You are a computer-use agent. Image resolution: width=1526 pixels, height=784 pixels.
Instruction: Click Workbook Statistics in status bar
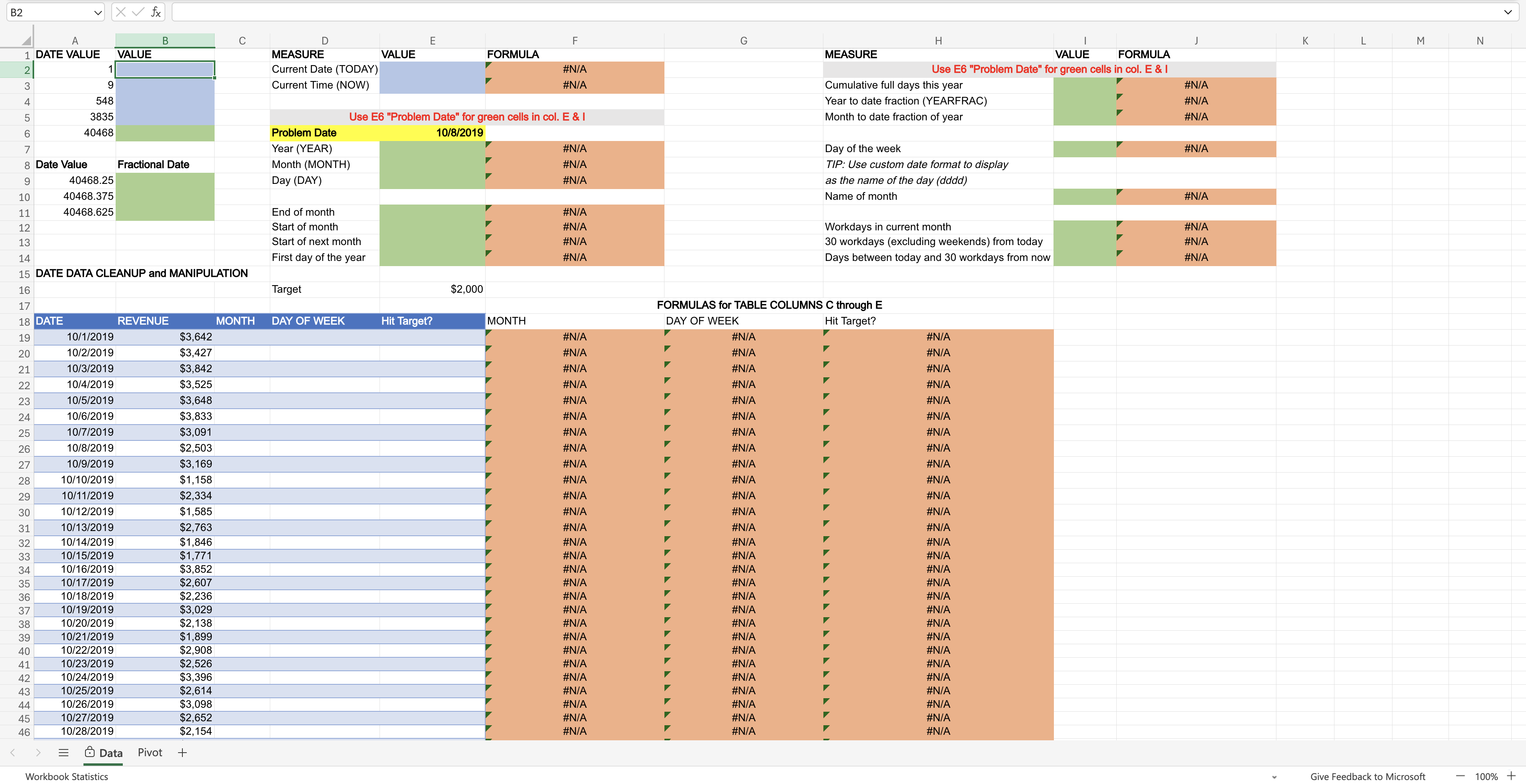click(66, 776)
